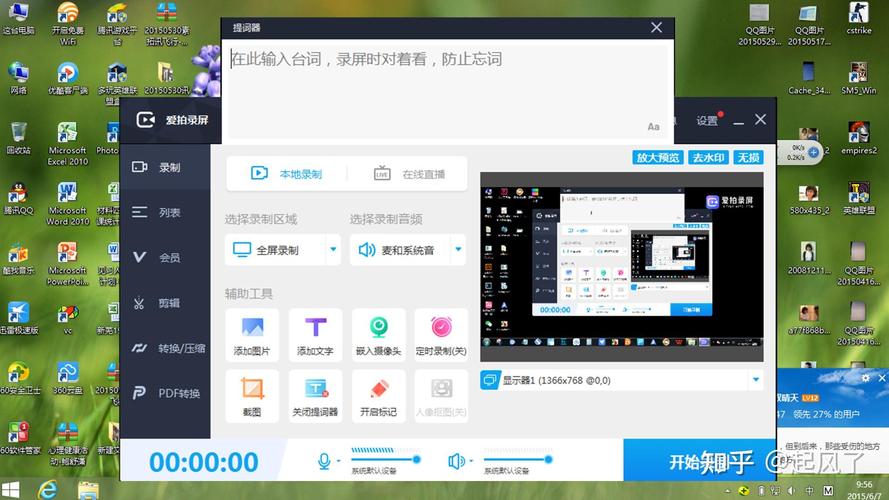Switch to the 在线直播 tab
This screenshot has width=889, height=500.
pos(409,174)
